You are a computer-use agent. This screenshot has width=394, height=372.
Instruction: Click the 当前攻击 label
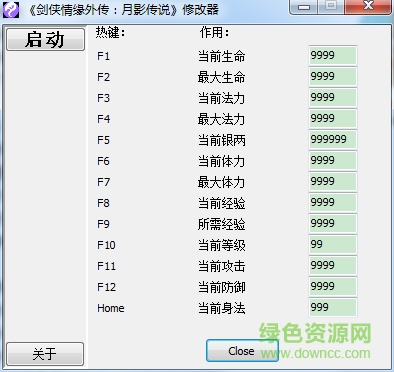point(222,266)
